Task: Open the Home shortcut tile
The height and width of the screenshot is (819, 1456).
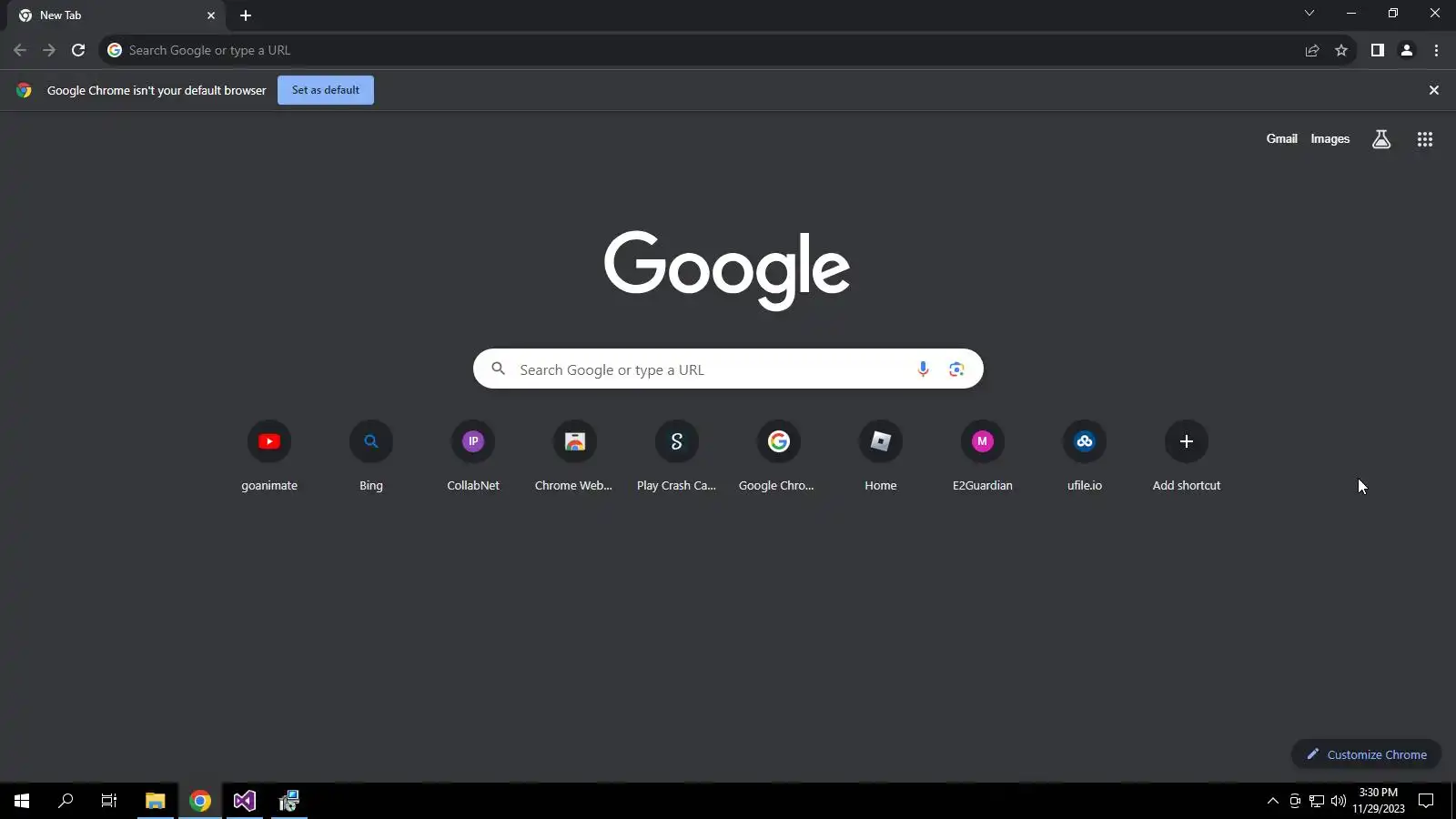Action: click(881, 457)
